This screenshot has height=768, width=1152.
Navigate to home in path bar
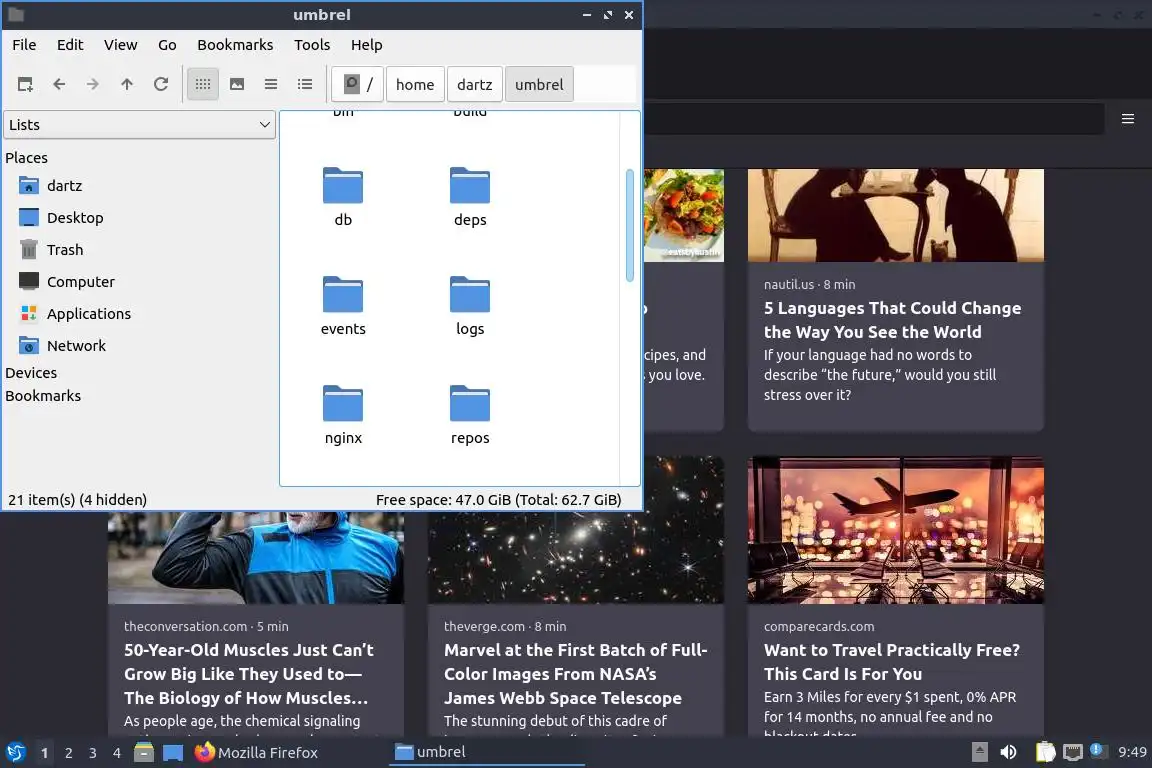(x=415, y=85)
